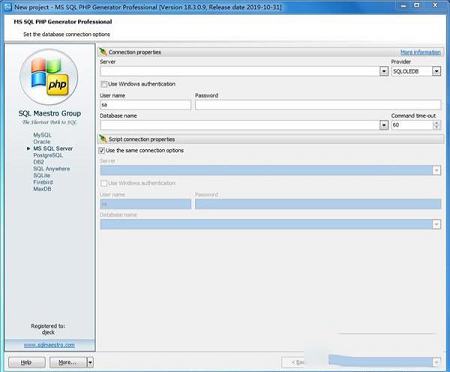Open the www.sqlmaestro.com link
Image resolution: width=450 pixels, height=372 pixels.
(49, 345)
